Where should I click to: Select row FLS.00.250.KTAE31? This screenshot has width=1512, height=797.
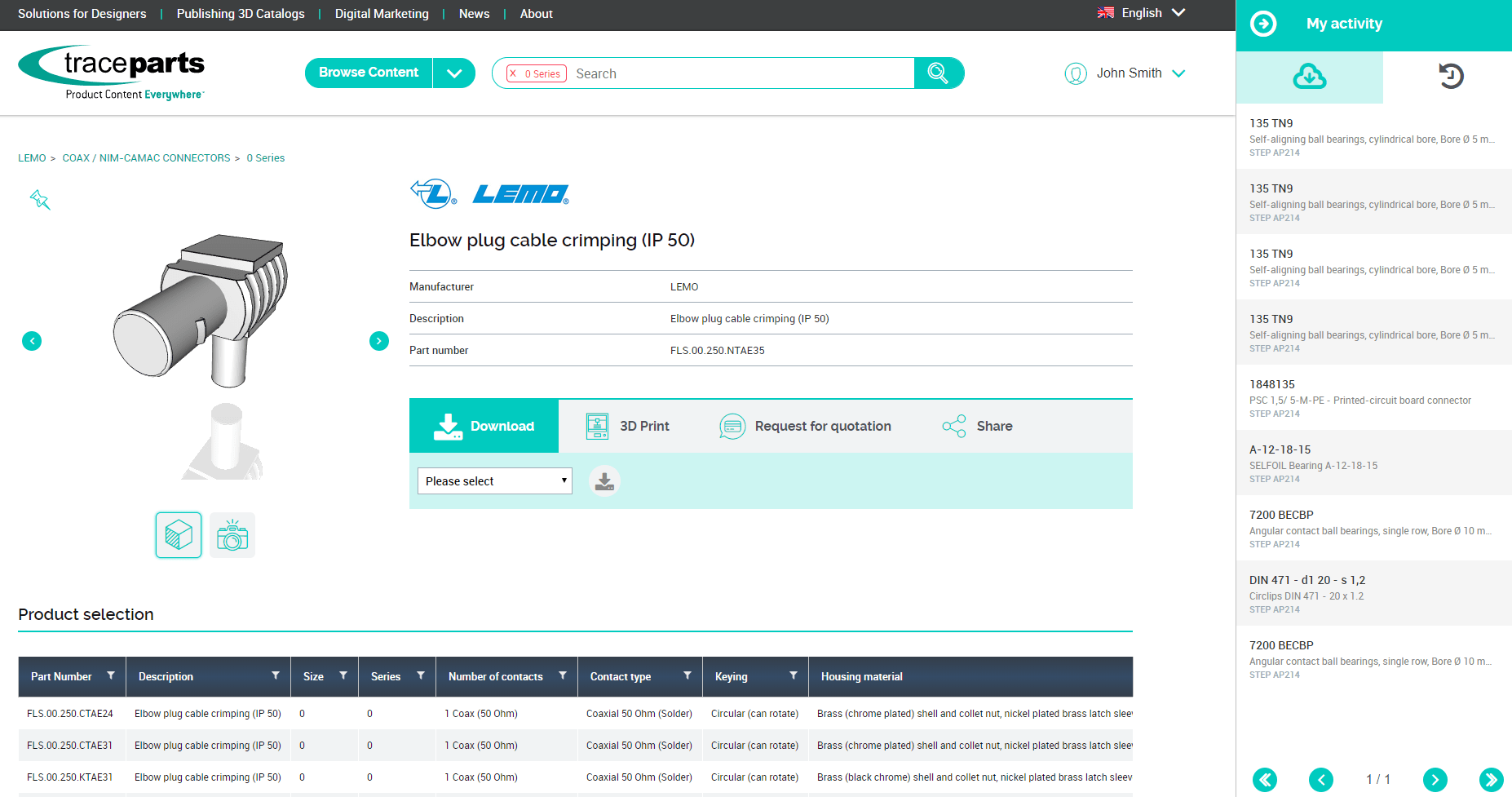point(575,777)
